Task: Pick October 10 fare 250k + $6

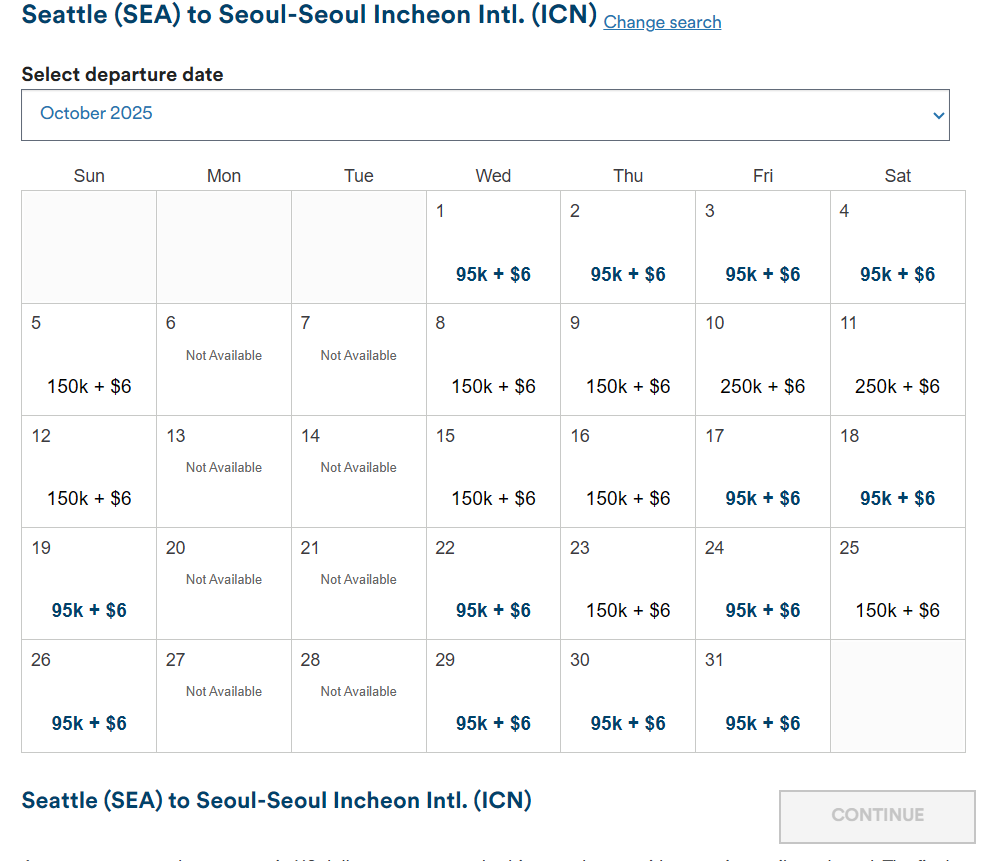Action: [763, 386]
